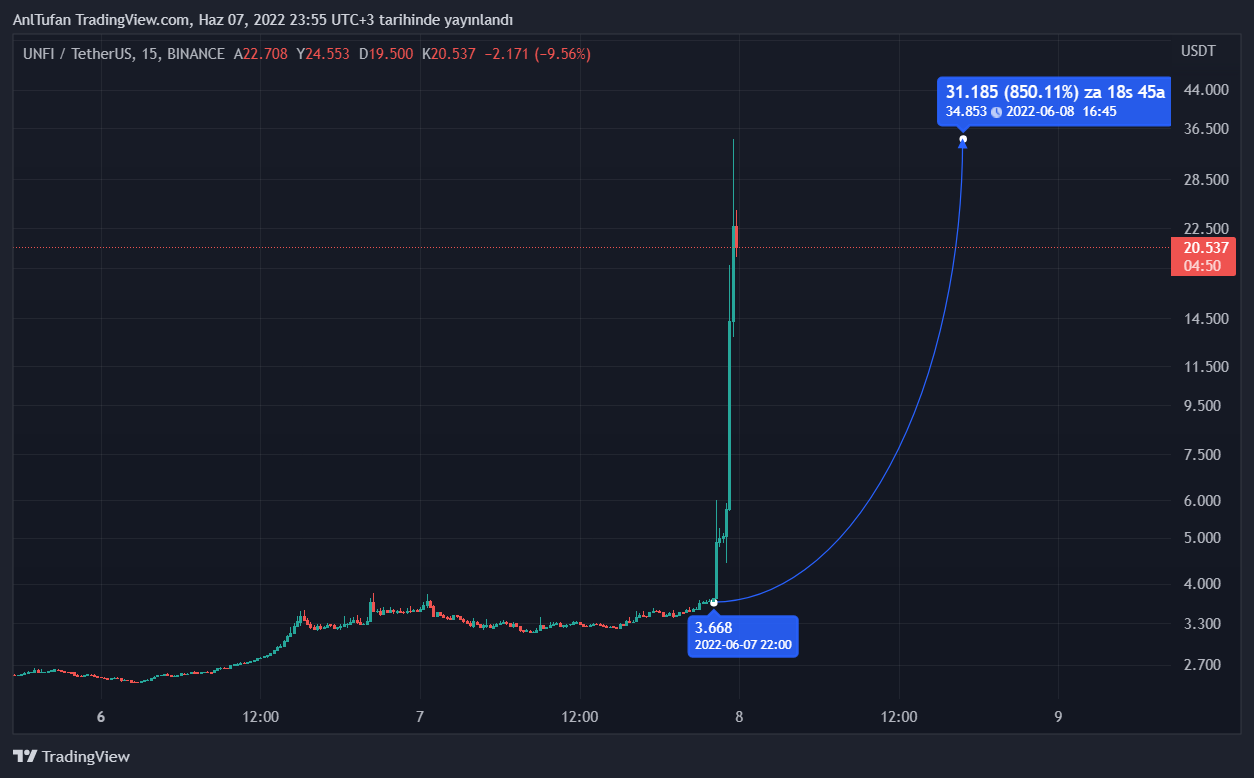Screen dimensions: 1254x778
Task: Select the blue 31.185 (850.11%) target label
Action: click(1054, 92)
